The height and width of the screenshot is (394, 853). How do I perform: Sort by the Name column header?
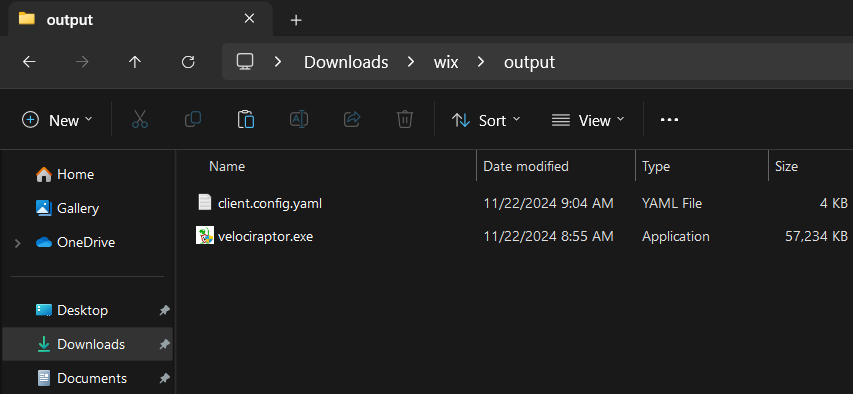pyautogui.click(x=227, y=166)
